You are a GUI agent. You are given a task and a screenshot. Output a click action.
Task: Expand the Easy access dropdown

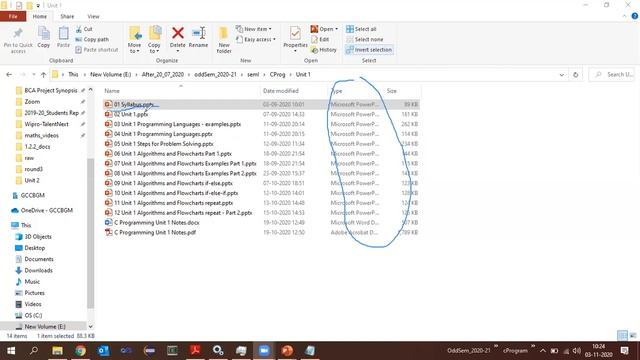click(256, 40)
